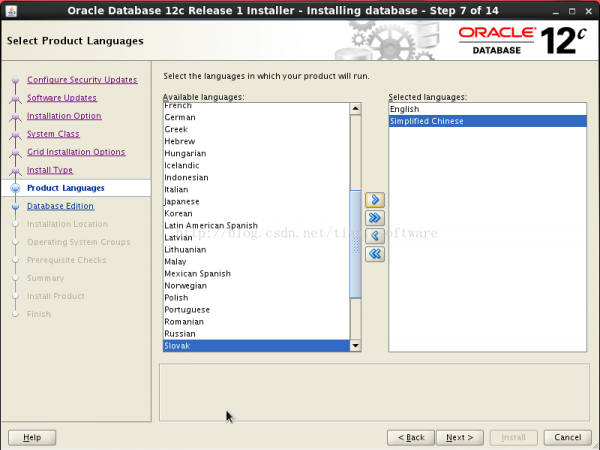
Task: Select Russian in Available languages
Action: 256,334
